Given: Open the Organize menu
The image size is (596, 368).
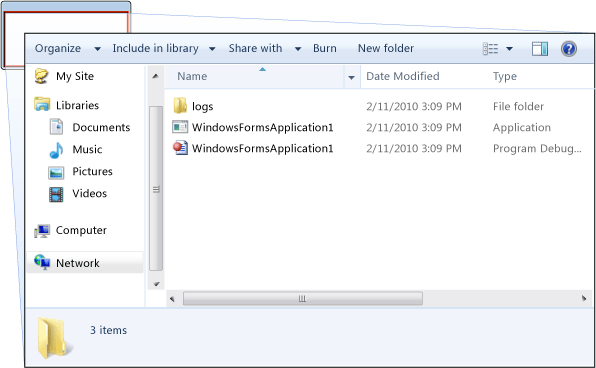Looking at the screenshot, I should click(x=68, y=48).
